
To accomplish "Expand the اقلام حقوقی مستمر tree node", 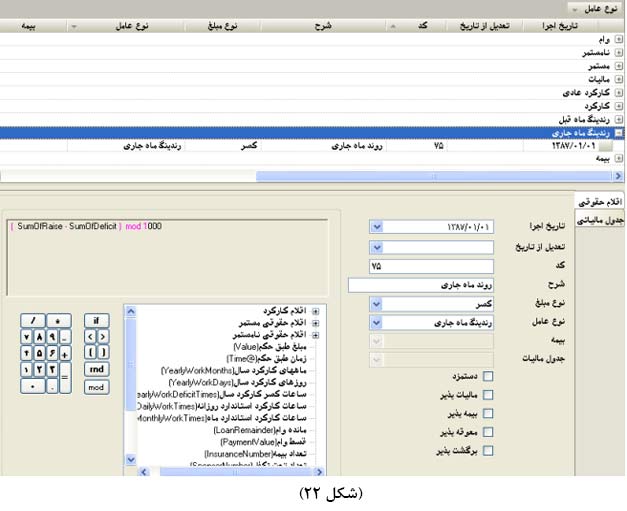I will click(315, 323).
